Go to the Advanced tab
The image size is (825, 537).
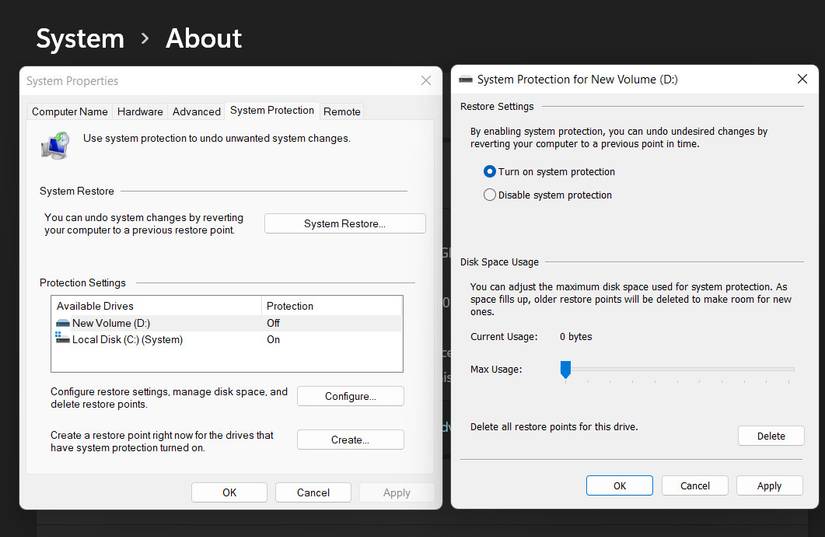click(x=196, y=112)
